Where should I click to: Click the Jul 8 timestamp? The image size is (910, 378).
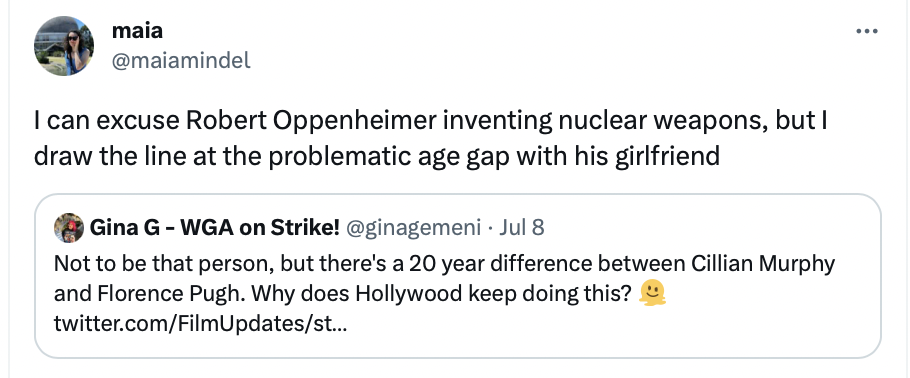point(522,228)
